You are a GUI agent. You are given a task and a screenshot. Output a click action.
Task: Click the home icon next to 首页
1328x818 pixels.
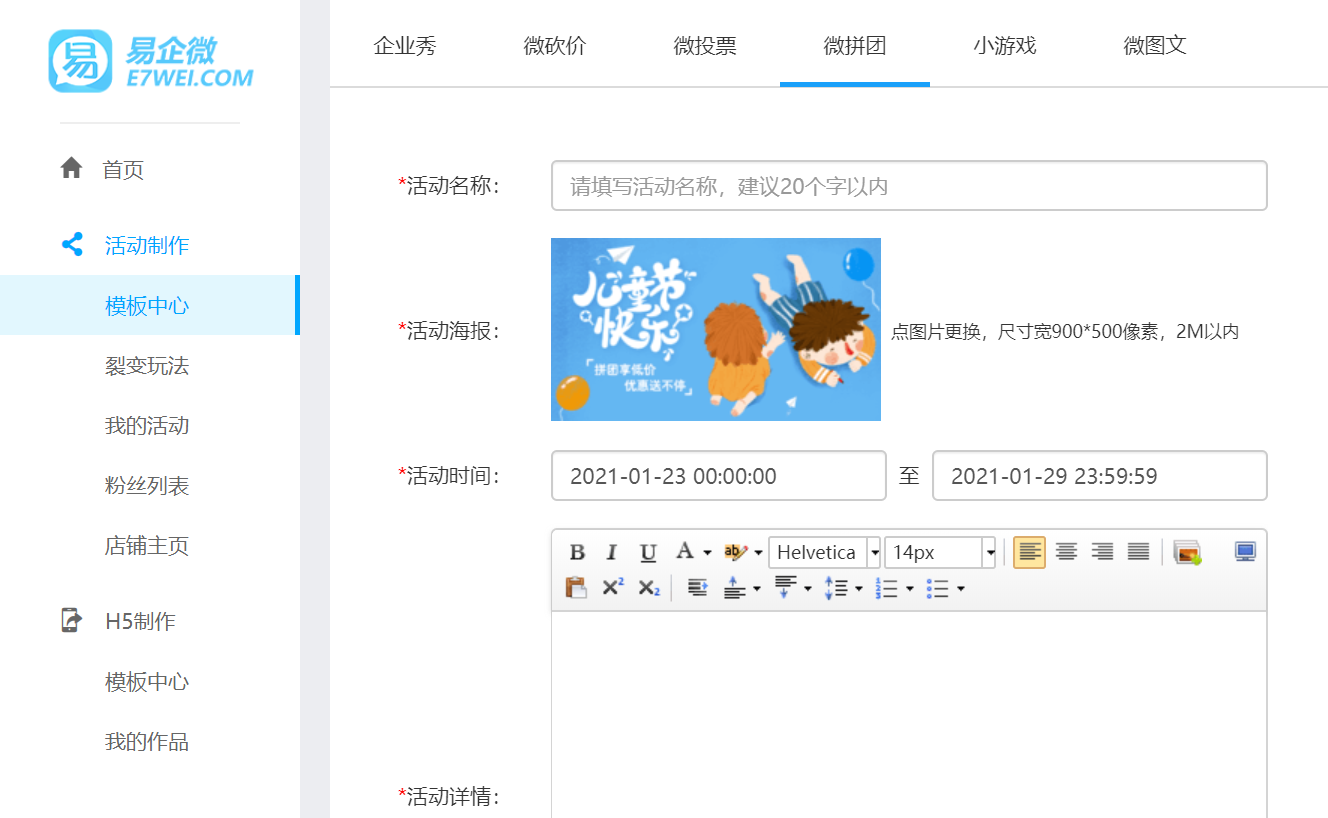pyautogui.click(x=71, y=169)
